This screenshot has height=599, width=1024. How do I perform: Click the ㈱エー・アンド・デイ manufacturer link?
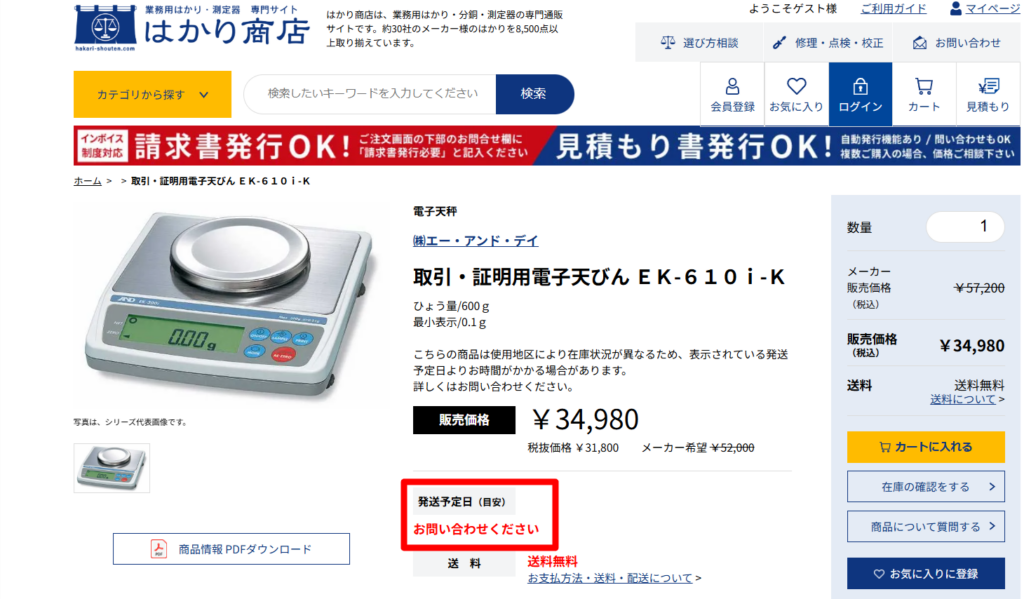pyautogui.click(x=475, y=241)
